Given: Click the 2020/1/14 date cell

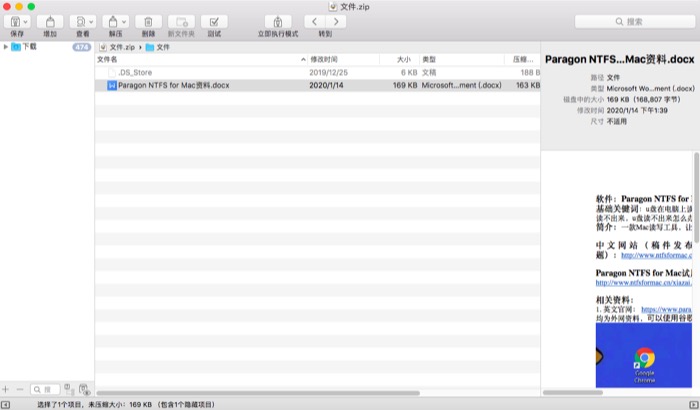Looking at the screenshot, I should [x=326, y=85].
